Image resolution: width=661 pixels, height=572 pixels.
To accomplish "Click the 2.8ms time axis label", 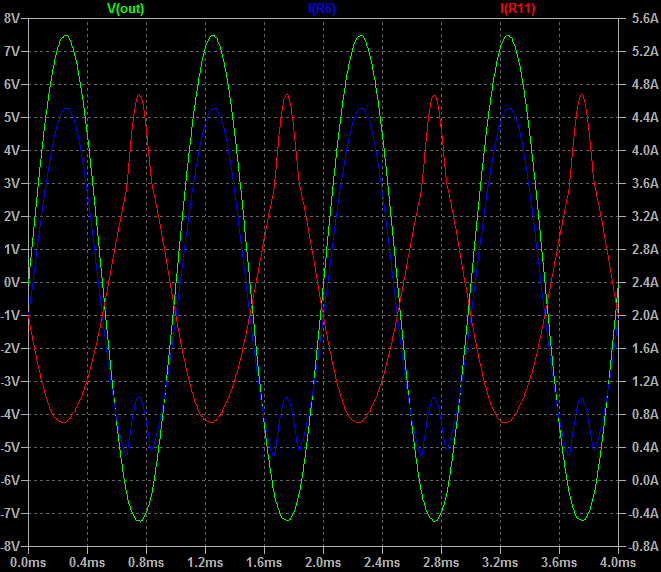I will click(x=441, y=562).
